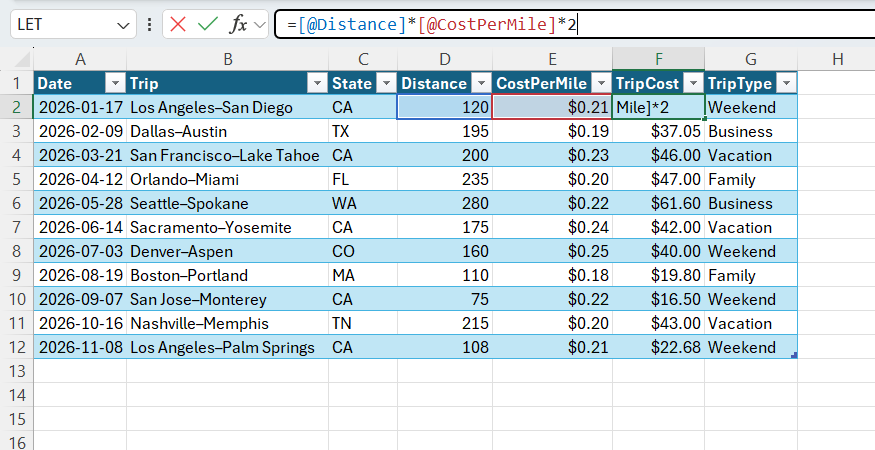Click cell containing Seattle–Spokane
Screen dimensions: 875x450
point(228,203)
